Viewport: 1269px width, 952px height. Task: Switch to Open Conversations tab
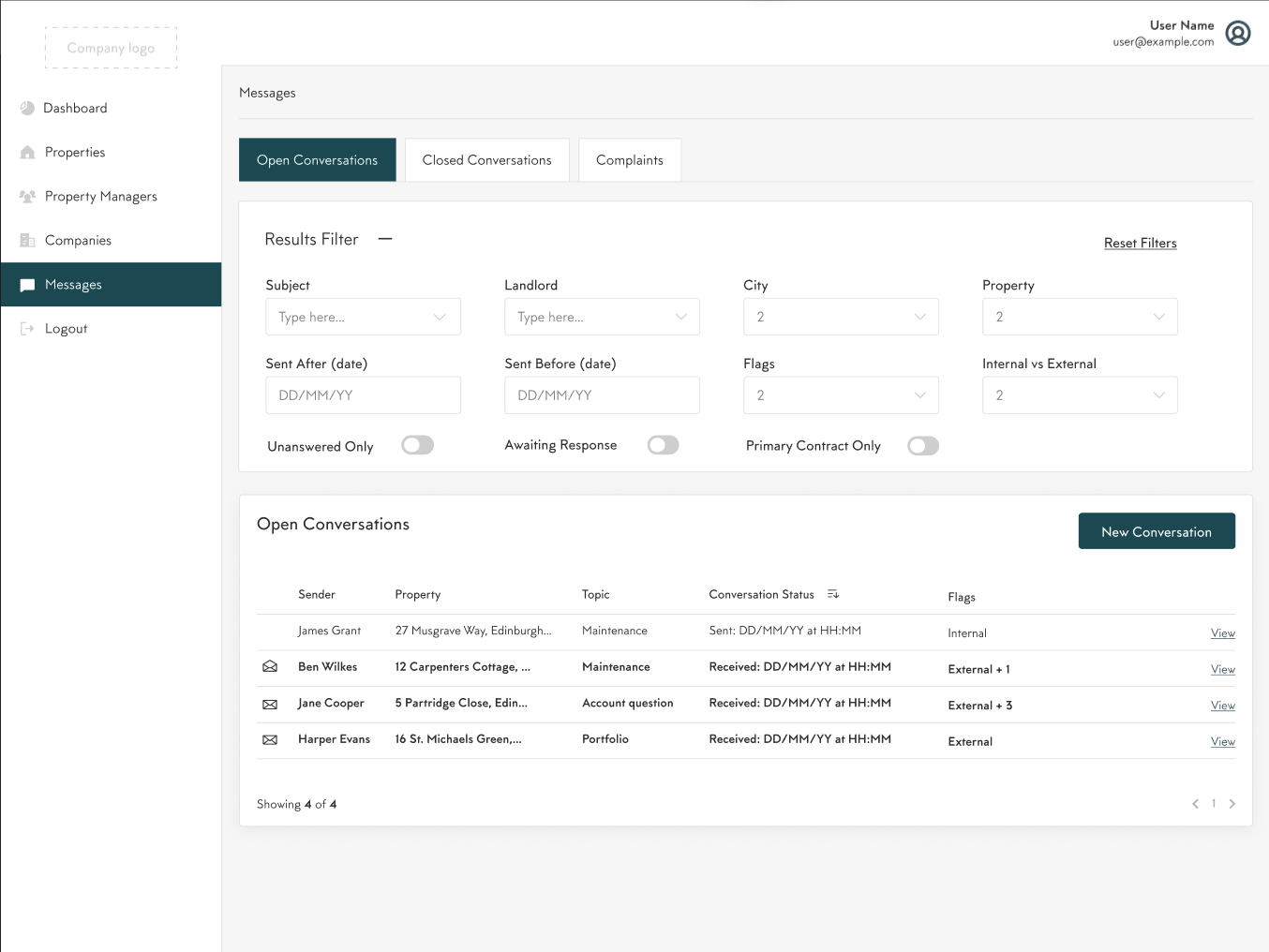[x=318, y=160]
